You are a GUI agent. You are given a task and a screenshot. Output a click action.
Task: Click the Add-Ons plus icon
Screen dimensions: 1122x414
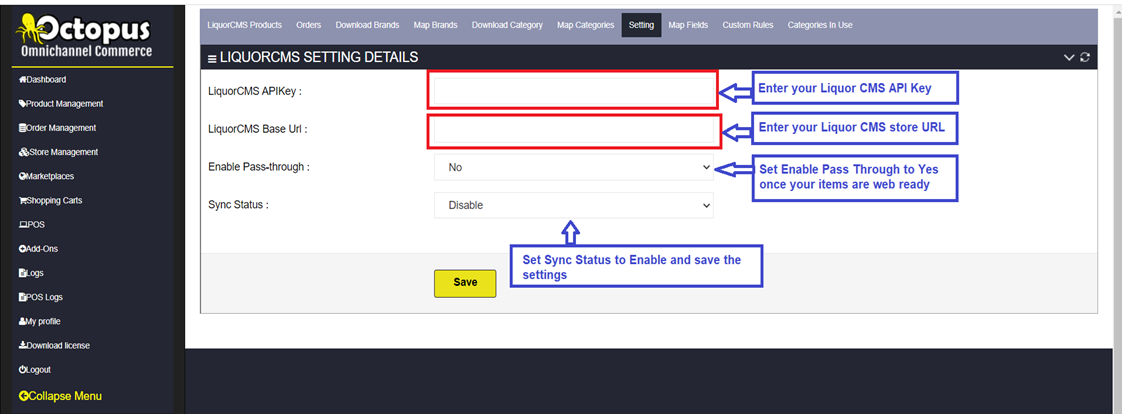click(x=23, y=249)
